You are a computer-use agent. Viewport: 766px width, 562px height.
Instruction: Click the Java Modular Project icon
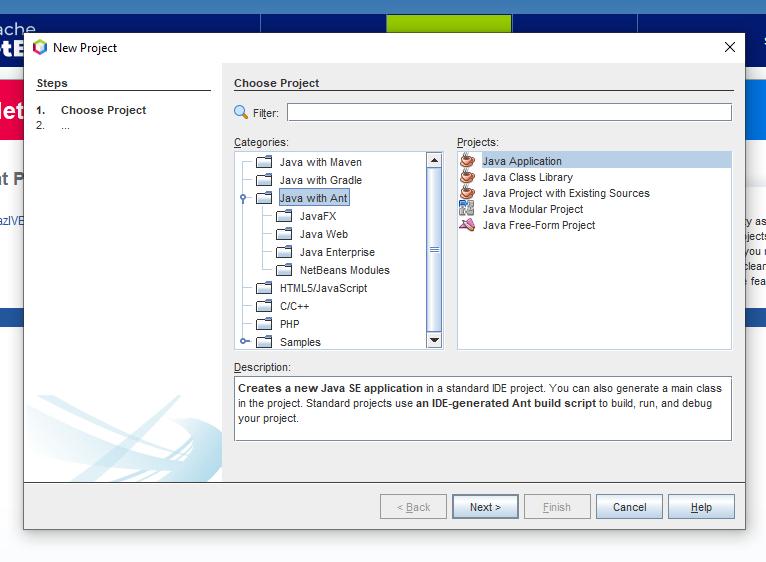(467, 209)
